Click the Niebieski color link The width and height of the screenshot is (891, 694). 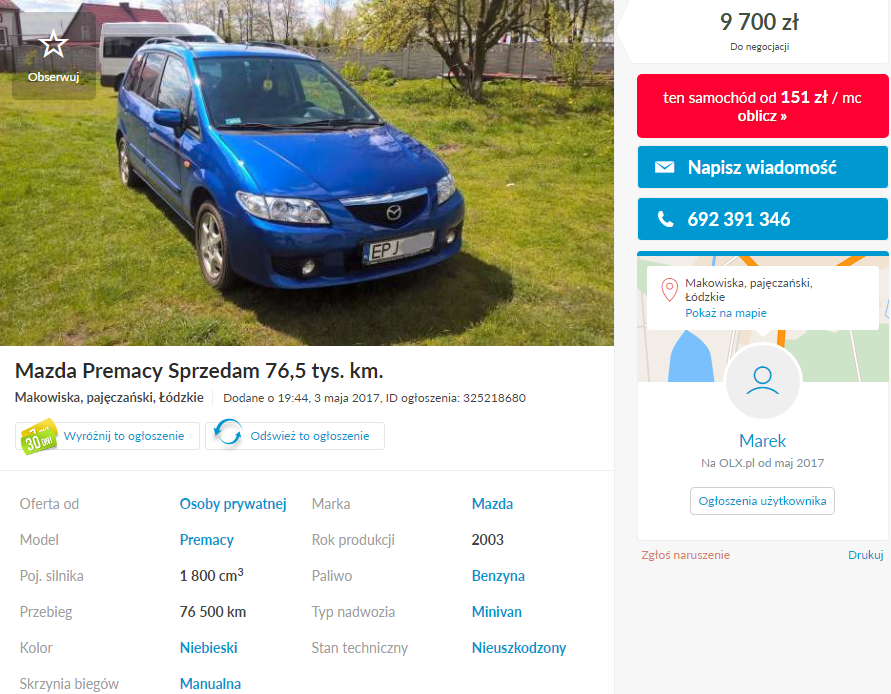point(209,647)
